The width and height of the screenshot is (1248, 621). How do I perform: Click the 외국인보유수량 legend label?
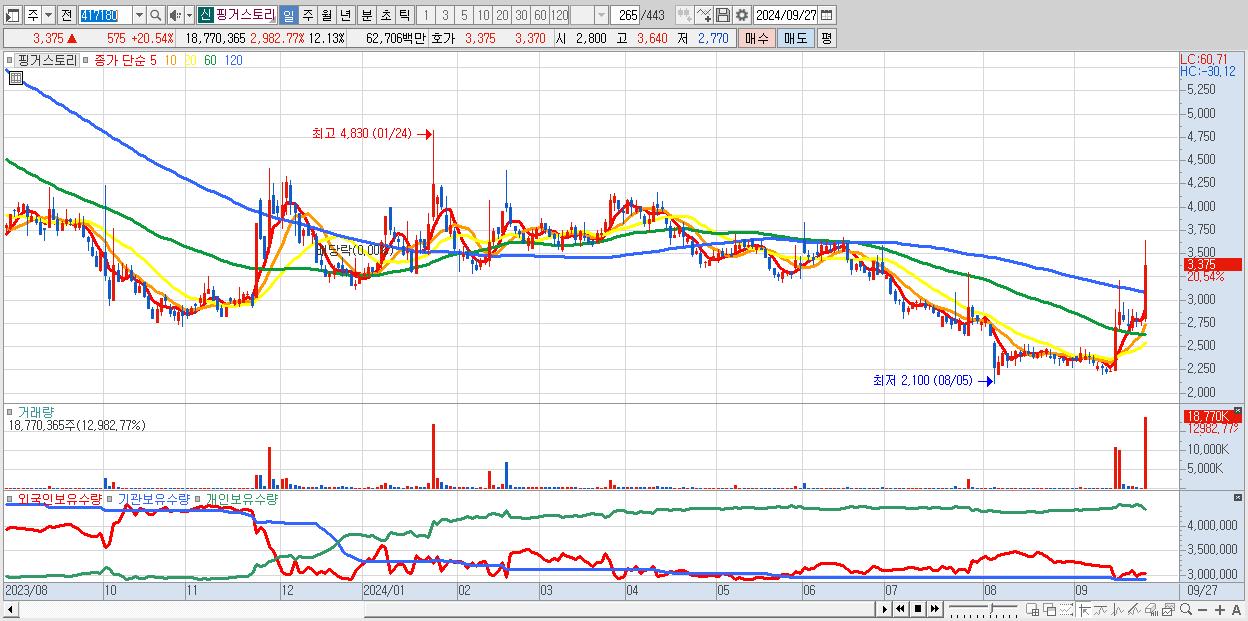coord(60,498)
